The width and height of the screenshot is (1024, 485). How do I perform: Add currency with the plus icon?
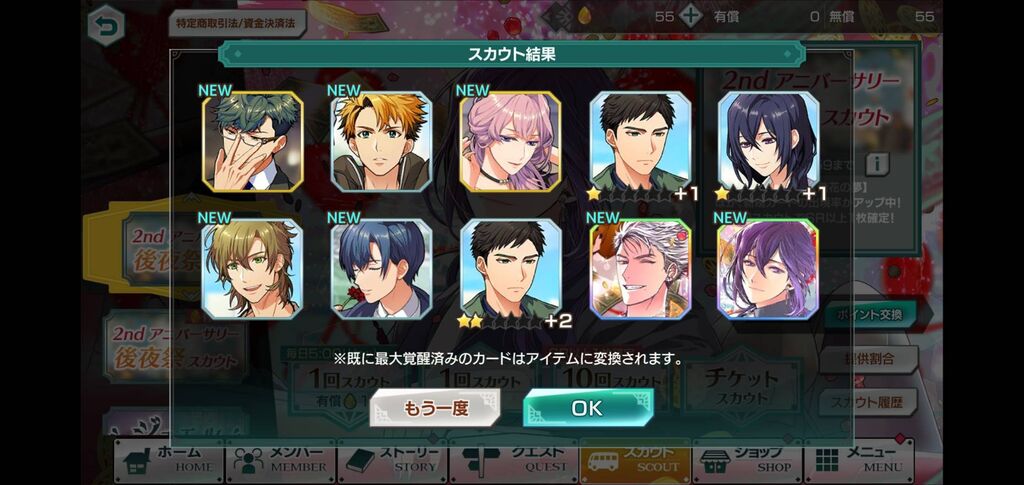pyautogui.click(x=690, y=16)
